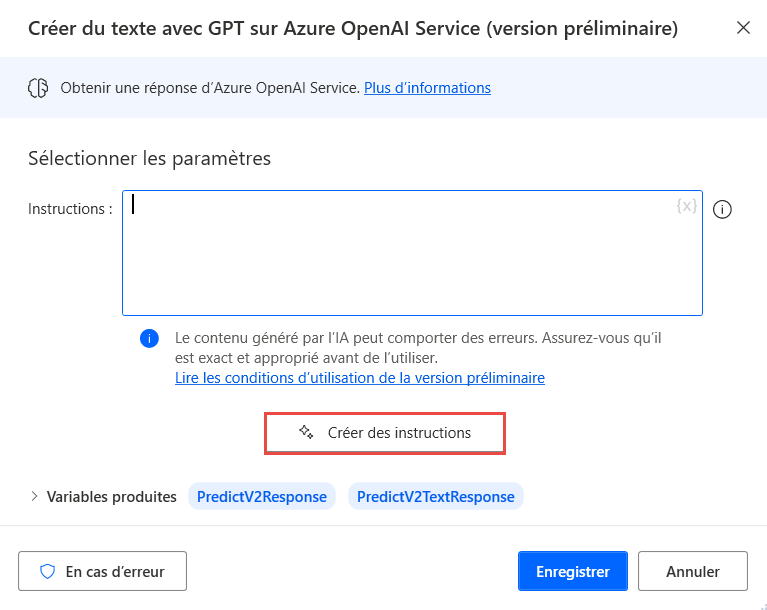Select the PredictV2TextResponse variable chip
Screen dimensions: 767x610
pyautogui.click(x=435, y=496)
